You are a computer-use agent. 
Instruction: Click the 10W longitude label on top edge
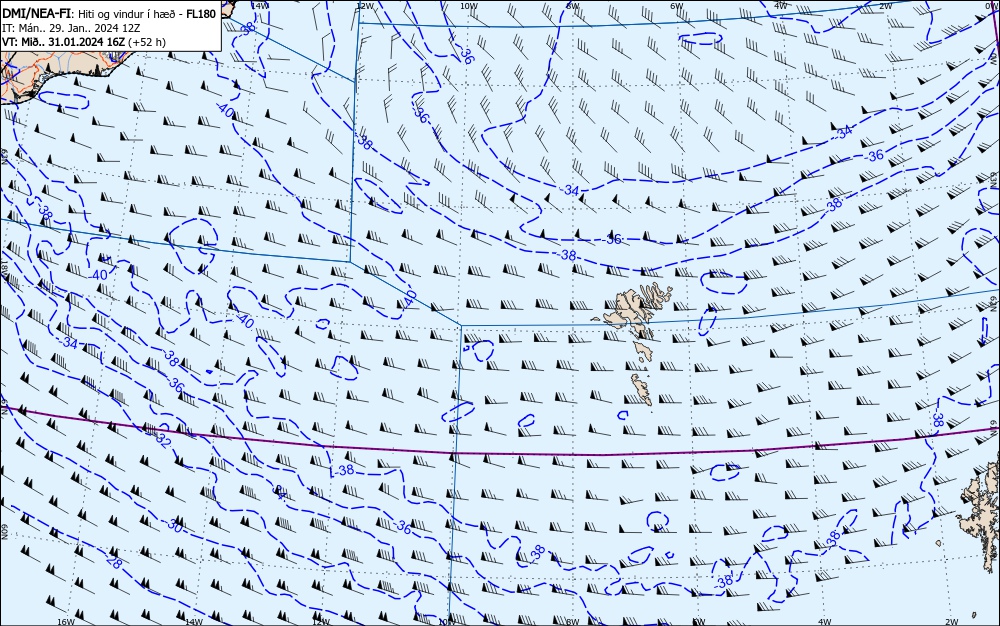(x=469, y=5)
